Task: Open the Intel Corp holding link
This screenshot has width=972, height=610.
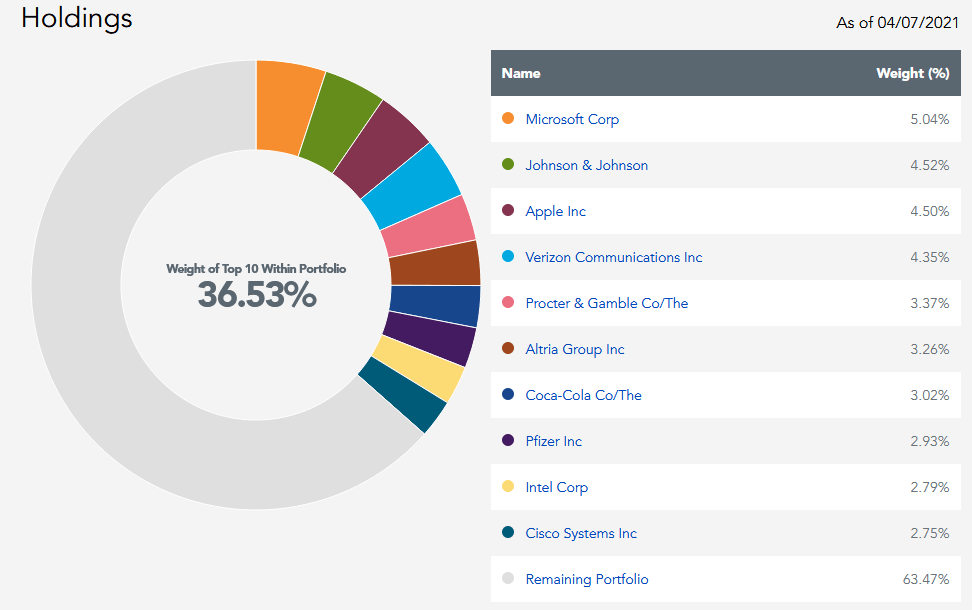Action: pos(557,487)
